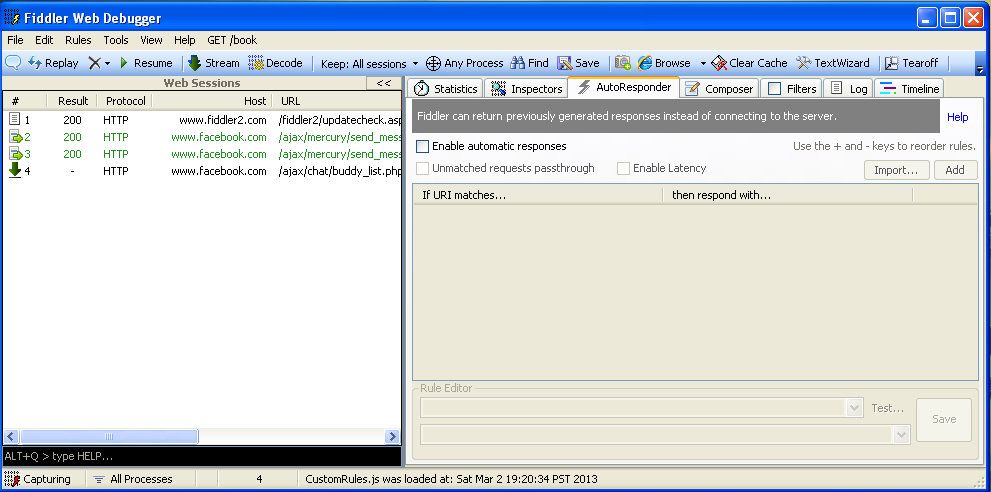Screen dimensions: 991x492
Task: Collapse Web Sessions with << button
Action: 383,83
